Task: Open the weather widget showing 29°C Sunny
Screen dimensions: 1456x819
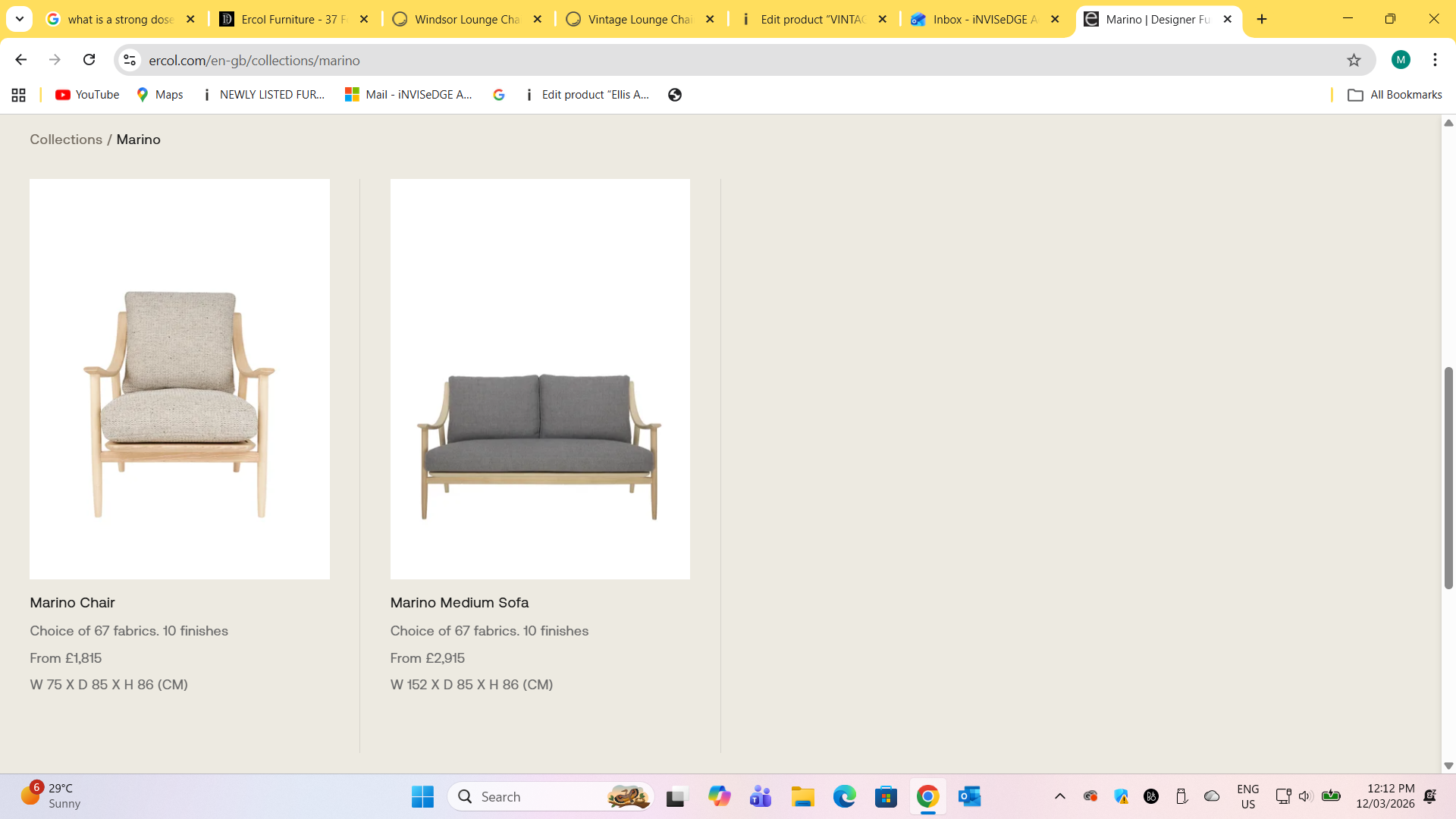Action: pos(52,796)
